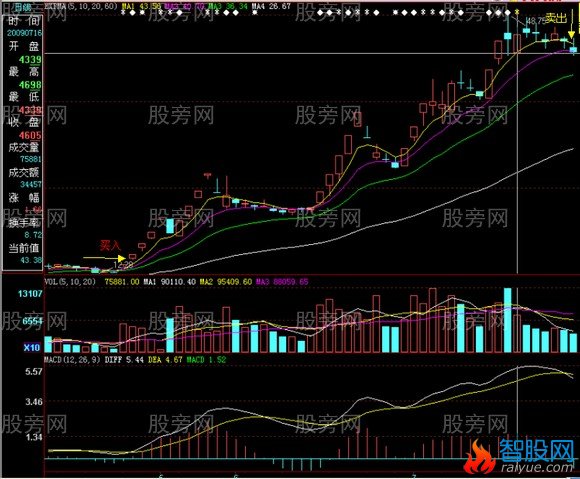This screenshot has width=580, height=479.
Task: Open the MACD(12,26,9) indicator label
Action: tap(72, 360)
